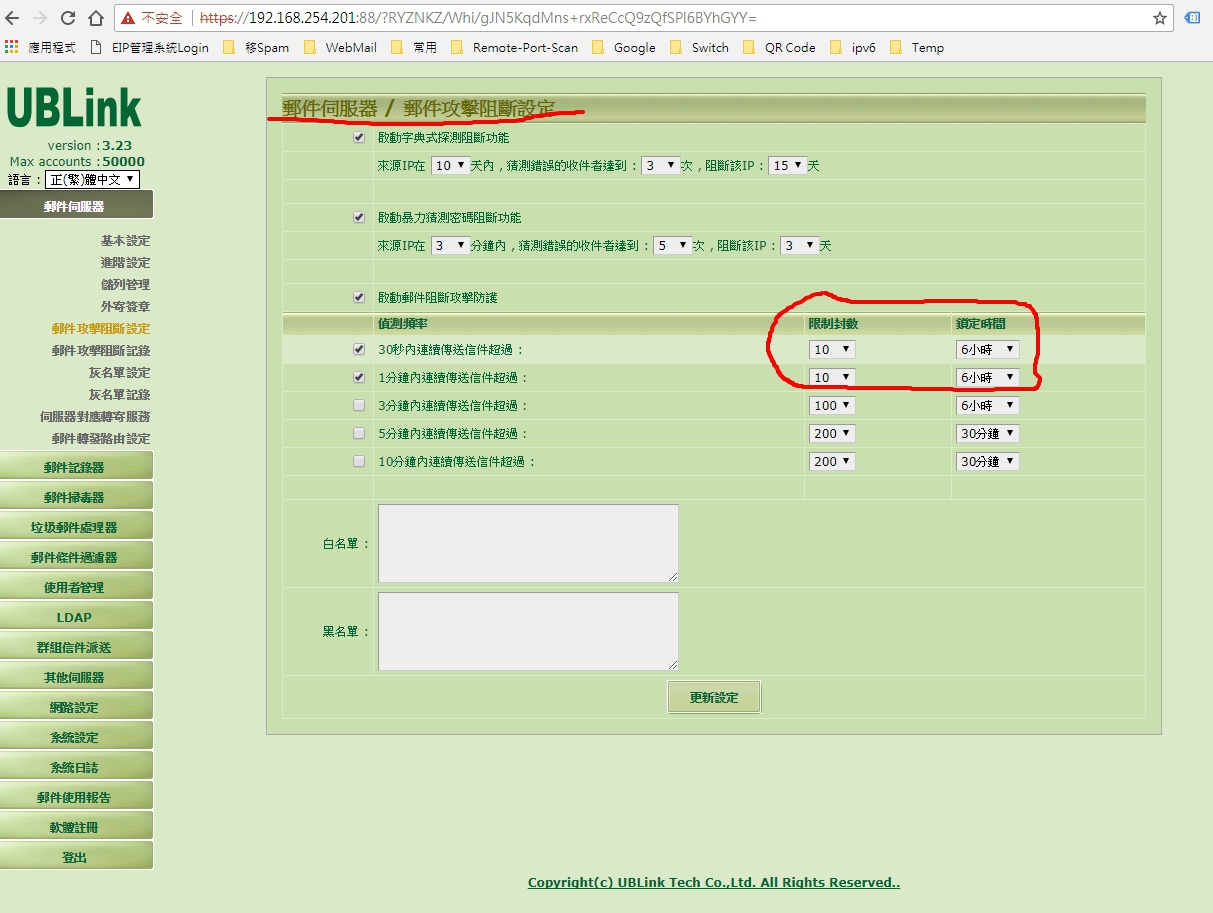Click the browser back arrow
The image size is (1213, 913).
click(x=13, y=18)
